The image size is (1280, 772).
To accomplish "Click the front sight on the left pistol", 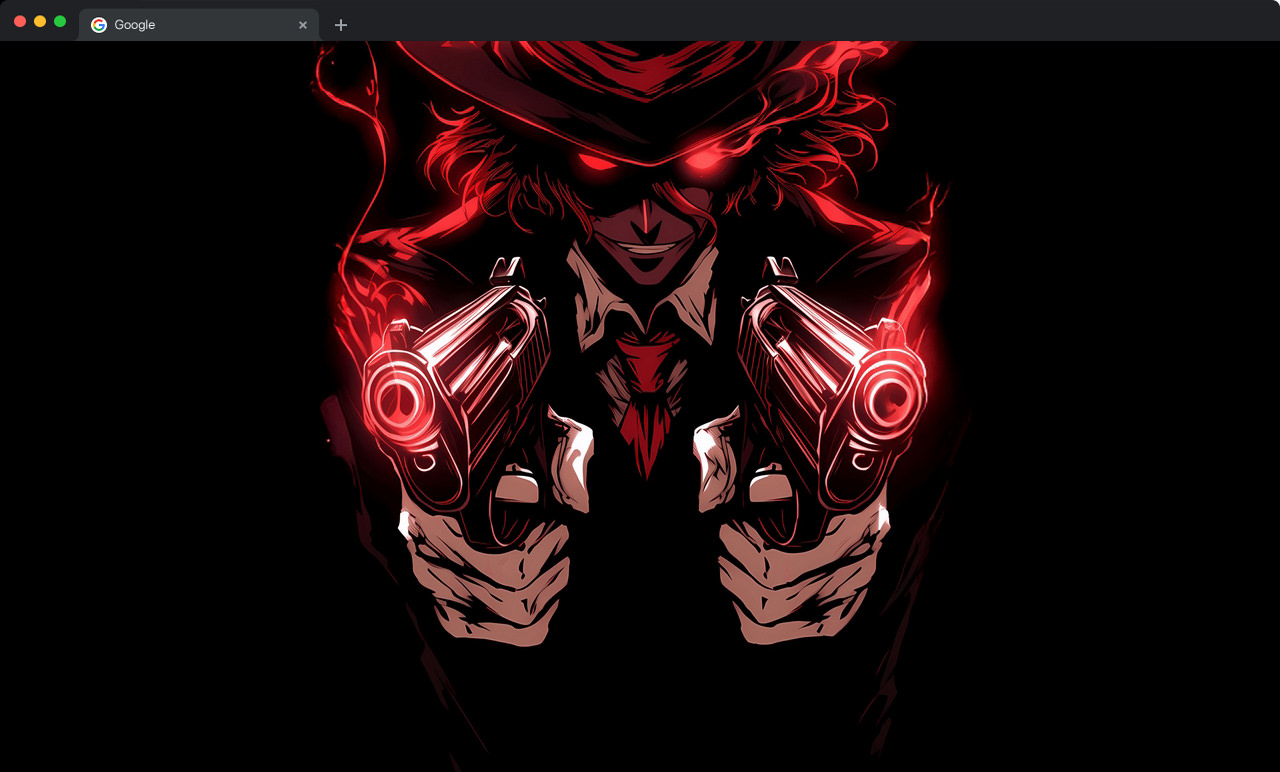I will [x=508, y=268].
